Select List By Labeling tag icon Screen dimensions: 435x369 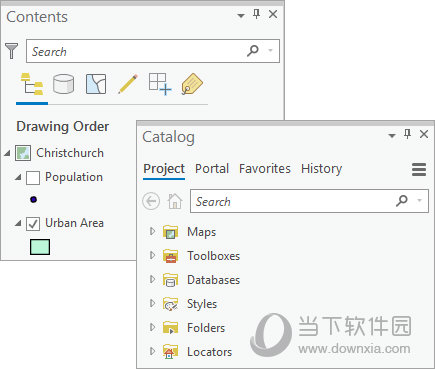point(192,84)
